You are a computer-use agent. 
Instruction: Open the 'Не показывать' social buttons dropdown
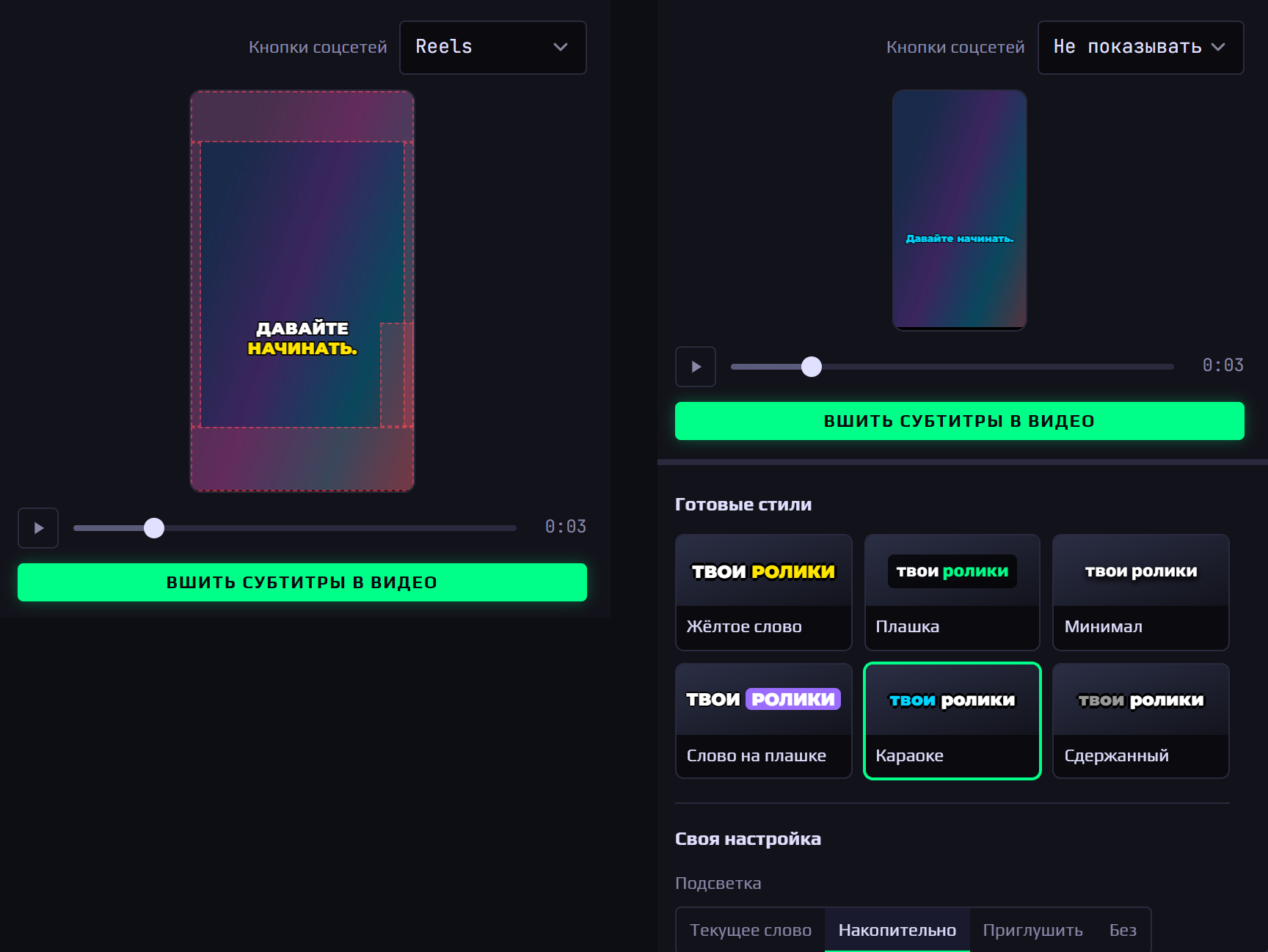tap(1140, 47)
